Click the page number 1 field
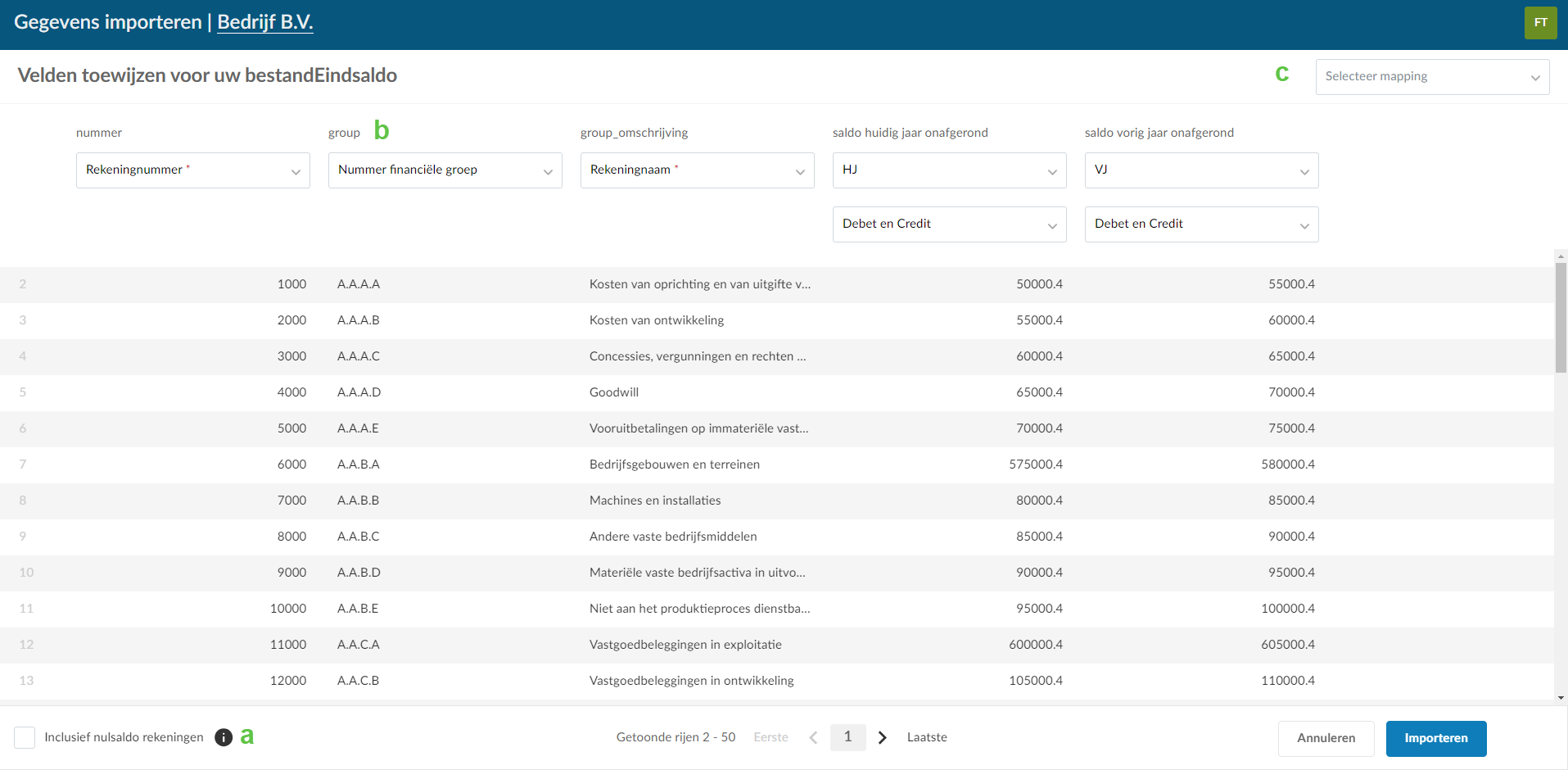 click(848, 737)
